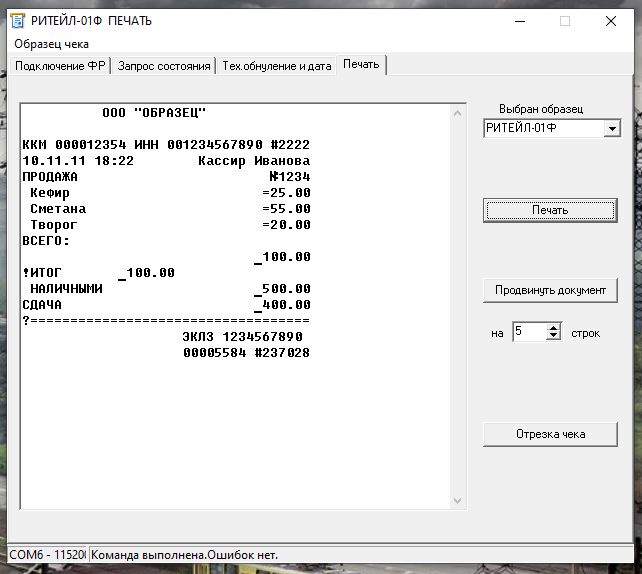Click the РИТЕЙЛ-01Ф app icon in title bar
Viewport: 642px width, 574px height.
tap(18, 21)
